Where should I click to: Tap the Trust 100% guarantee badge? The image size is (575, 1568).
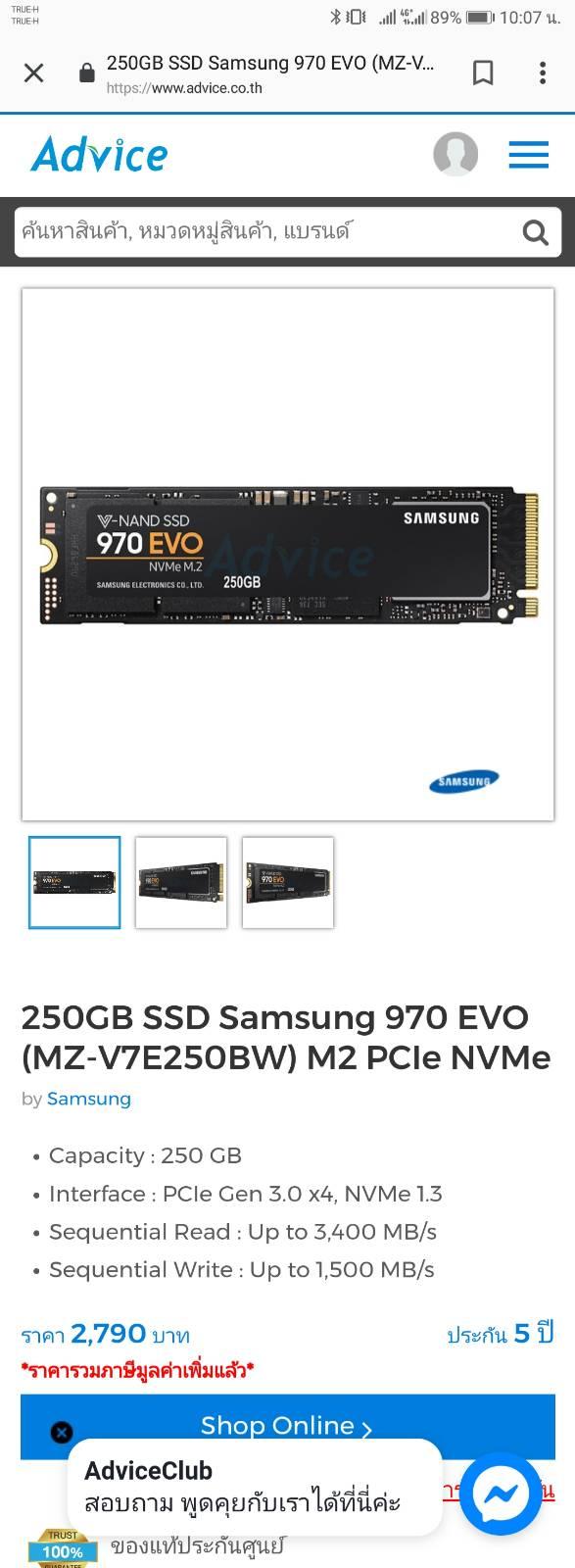(63, 1548)
